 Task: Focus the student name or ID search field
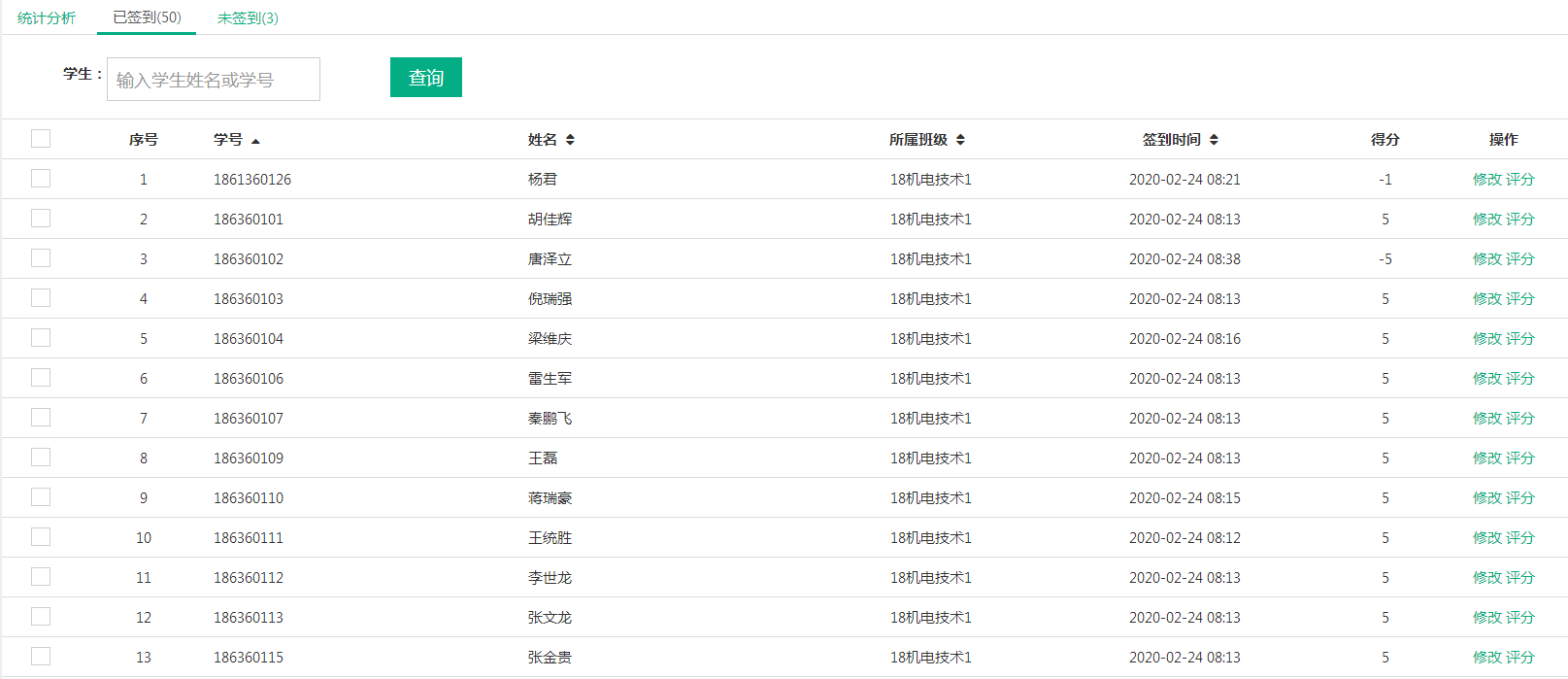[x=214, y=80]
